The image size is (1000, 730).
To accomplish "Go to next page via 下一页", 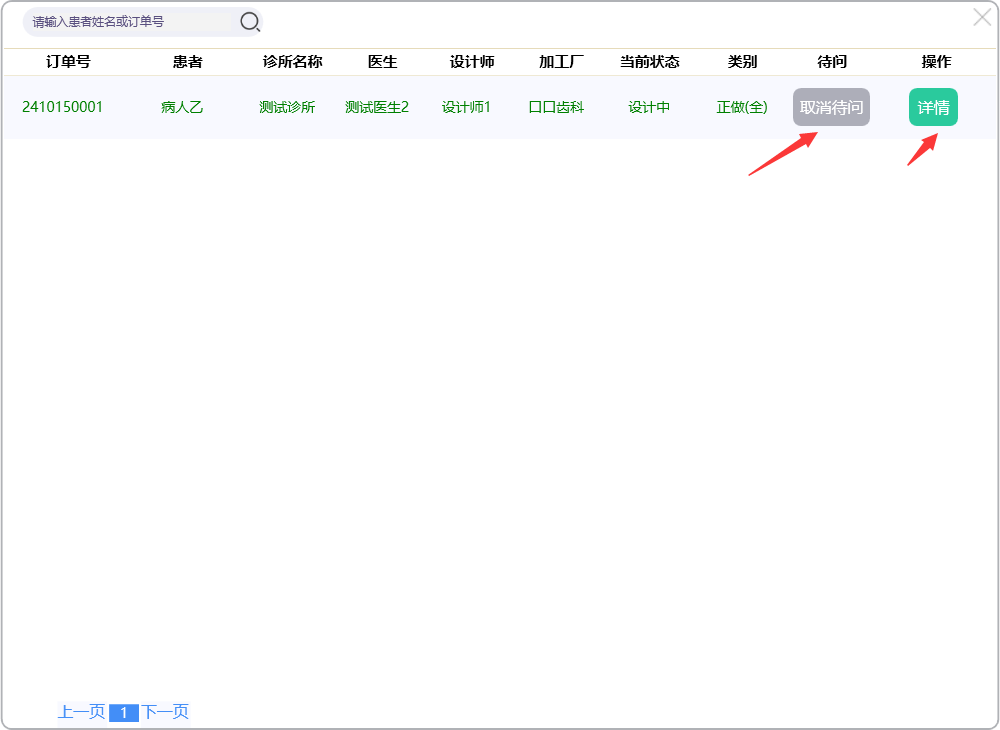I will [x=165, y=712].
